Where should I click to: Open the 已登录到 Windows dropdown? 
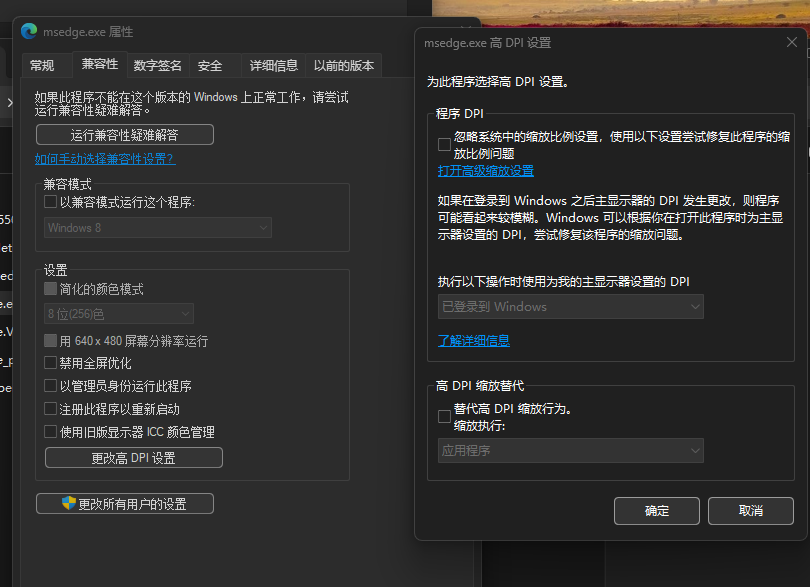(570, 306)
